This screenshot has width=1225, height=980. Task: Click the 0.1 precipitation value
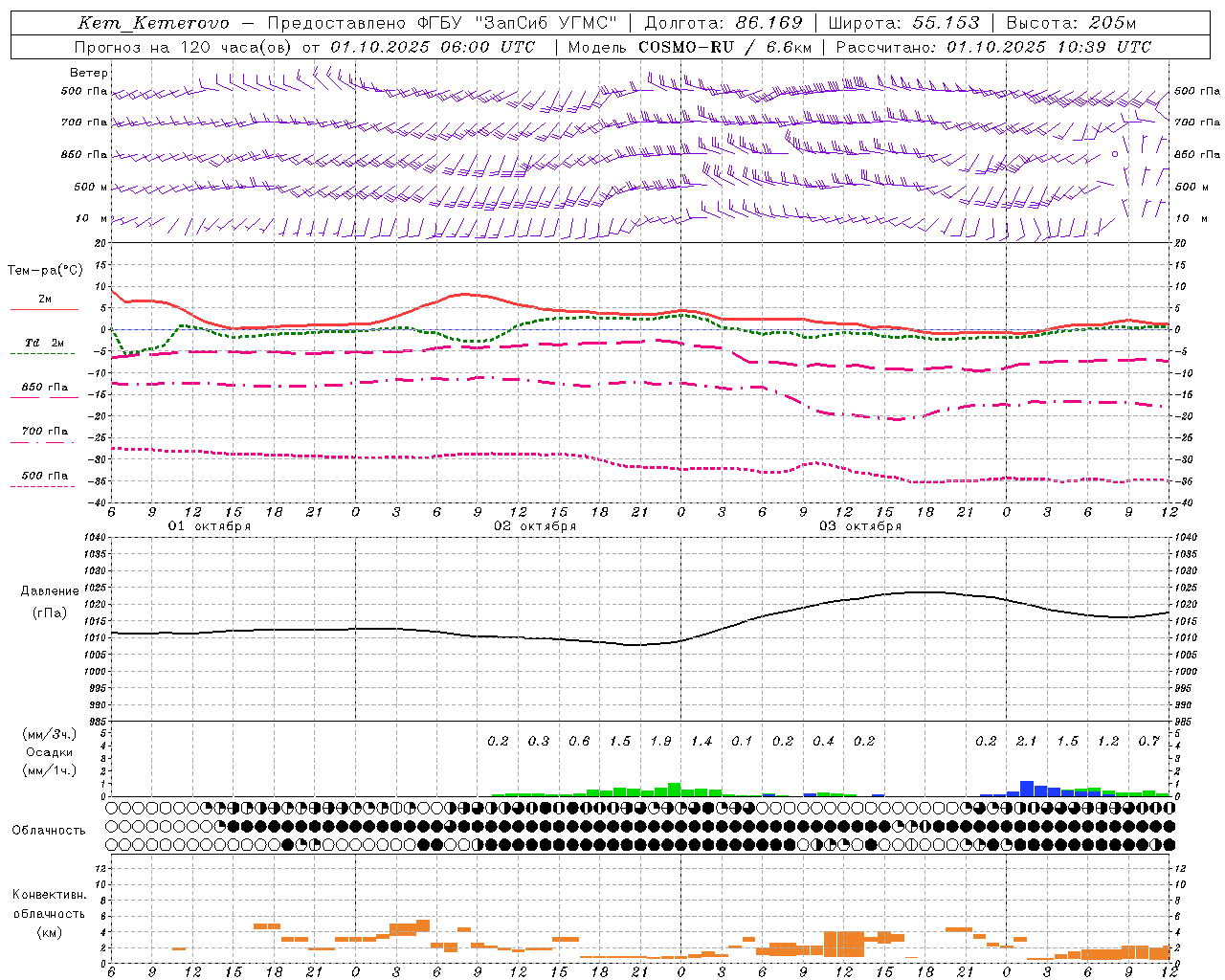pos(742,742)
